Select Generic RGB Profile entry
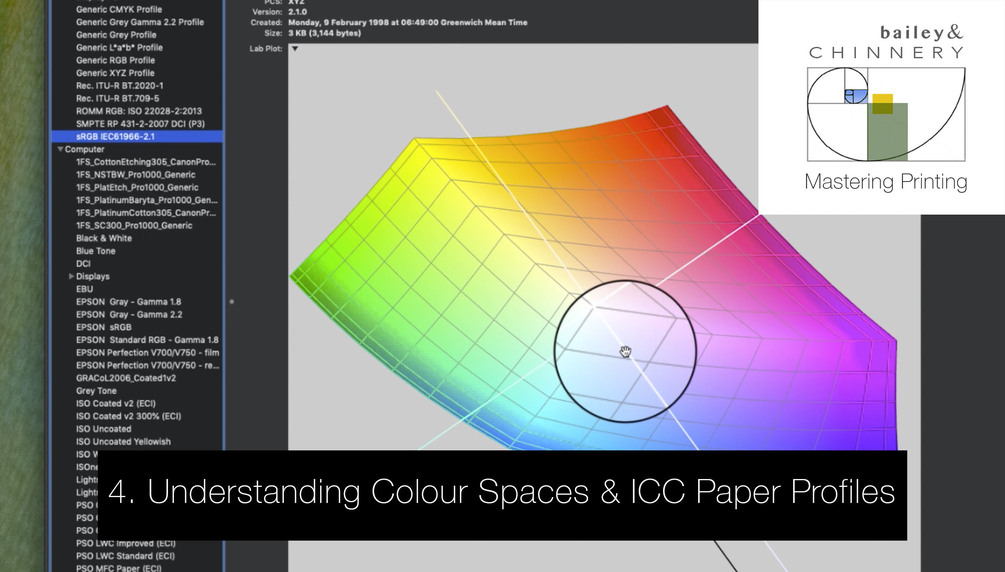This screenshot has height=572, width=1005. click(115, 60)
